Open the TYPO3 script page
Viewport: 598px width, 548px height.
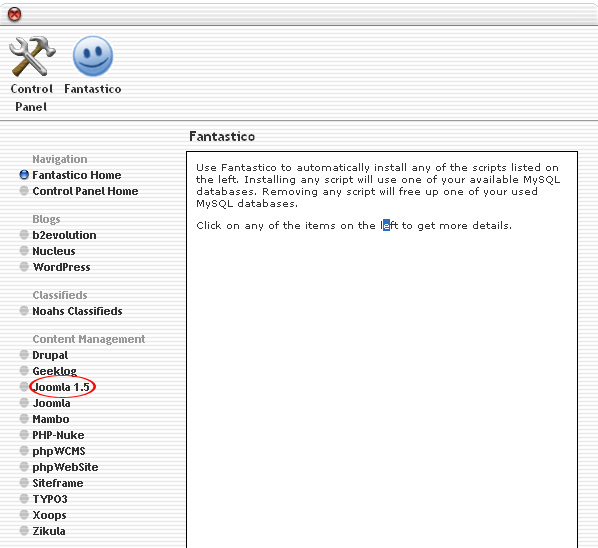[x=50, y=499]
